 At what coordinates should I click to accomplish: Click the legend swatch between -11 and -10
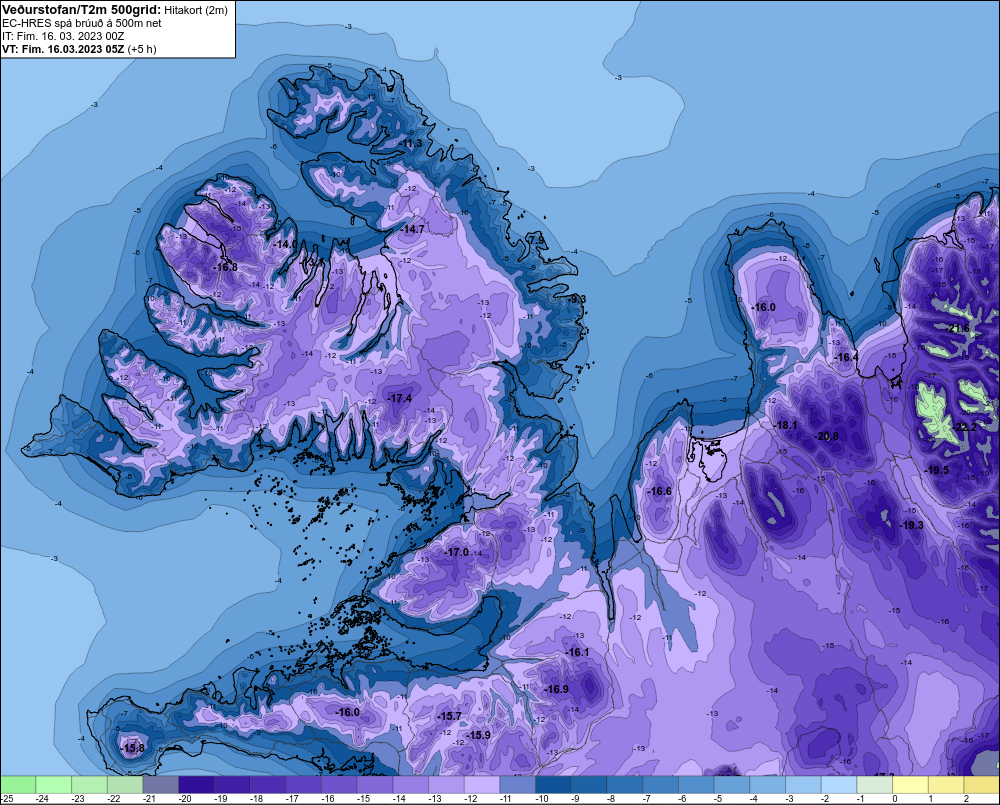point(518,784)
